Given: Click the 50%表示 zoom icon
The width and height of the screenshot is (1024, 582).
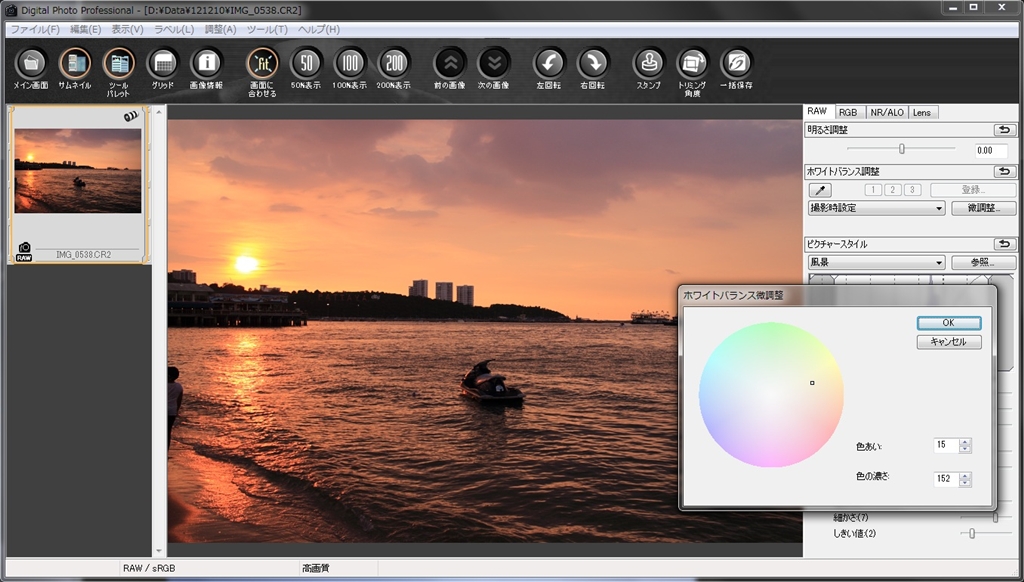Looking at the screenshot, I should pos(306,64).
